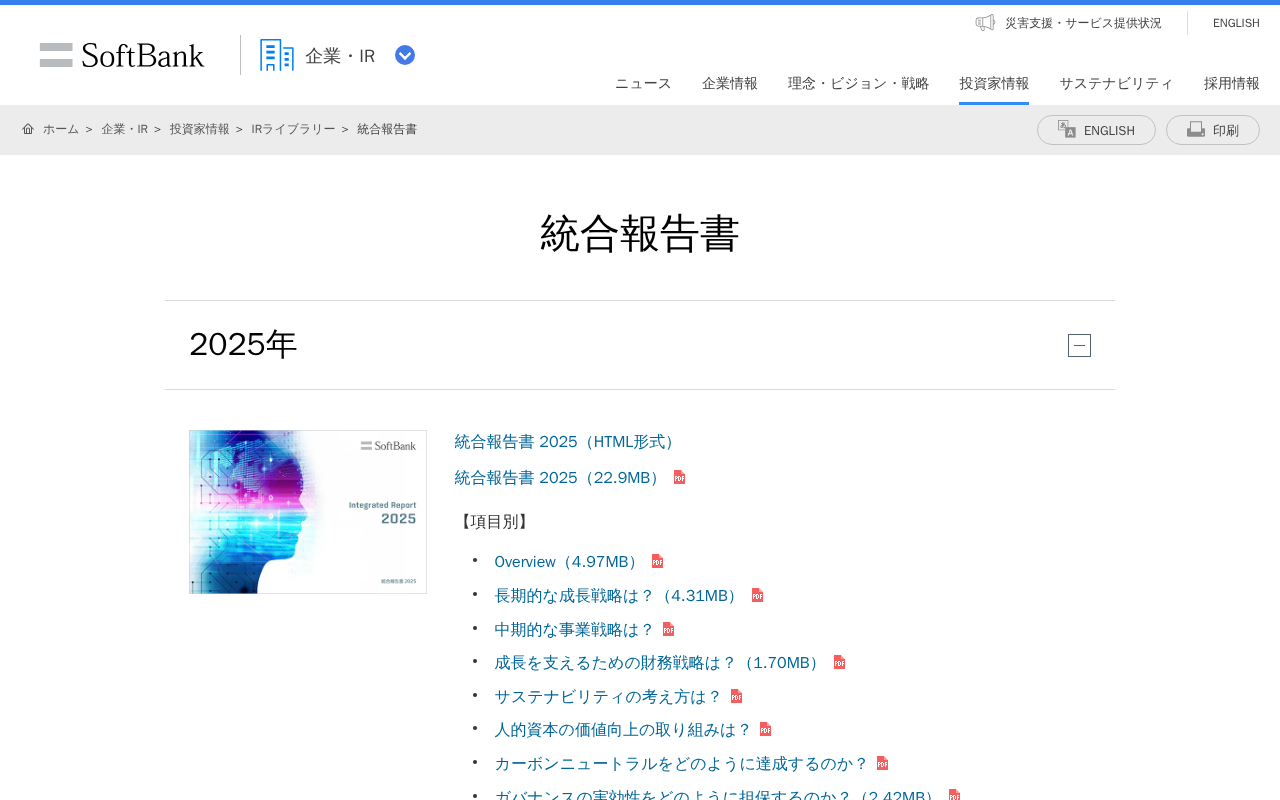The image size is (1280, 800).
Task: Open Overview（4.97MB） link
Action: [x=569, y=562]
